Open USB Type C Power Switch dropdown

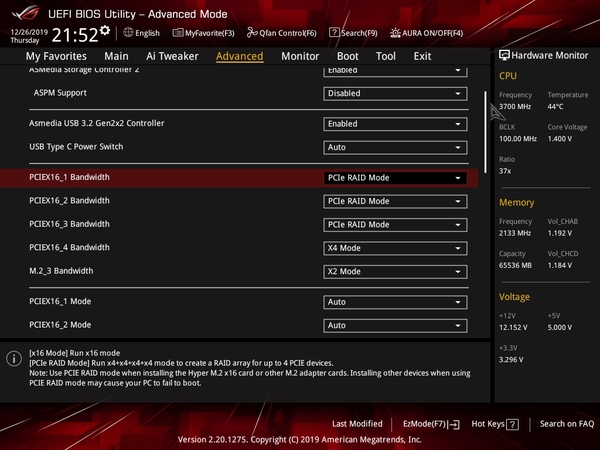coord(395,147)
